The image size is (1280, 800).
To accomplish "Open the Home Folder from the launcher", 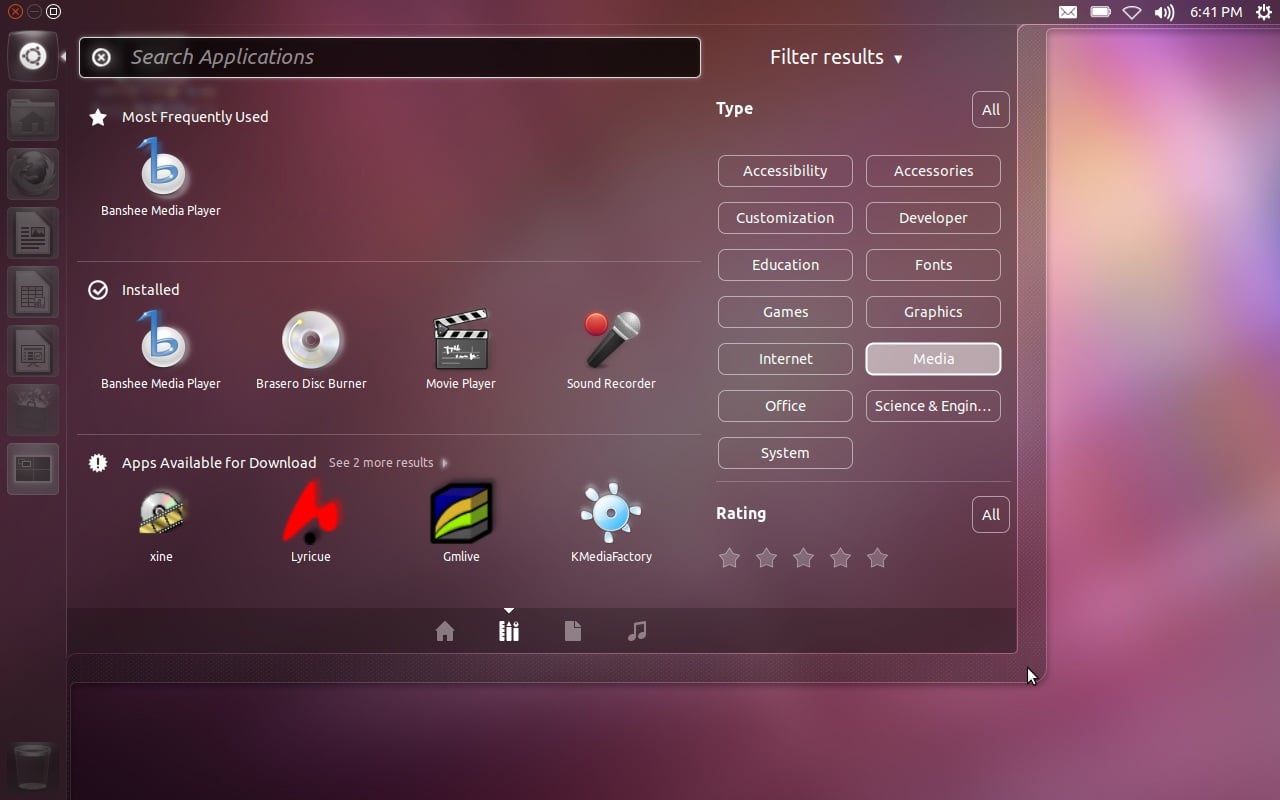I will (x=33, y=116).
